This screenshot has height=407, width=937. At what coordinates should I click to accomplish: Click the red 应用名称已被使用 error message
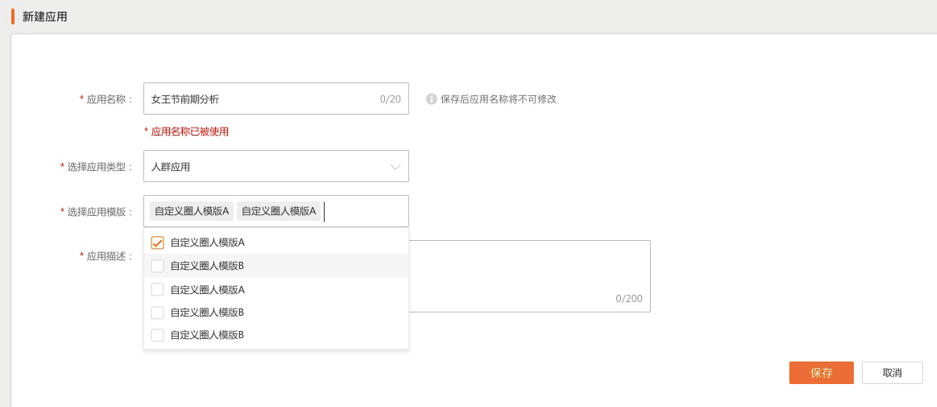[x=193, y=131]
